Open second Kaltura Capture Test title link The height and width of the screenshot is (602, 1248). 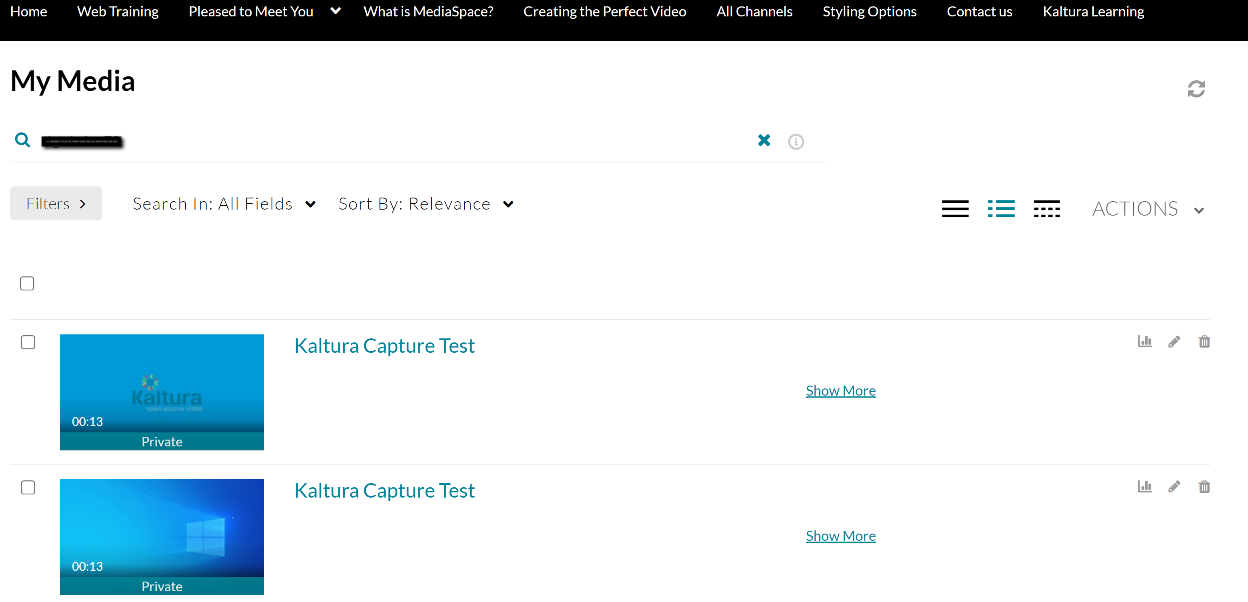[385, 491]
